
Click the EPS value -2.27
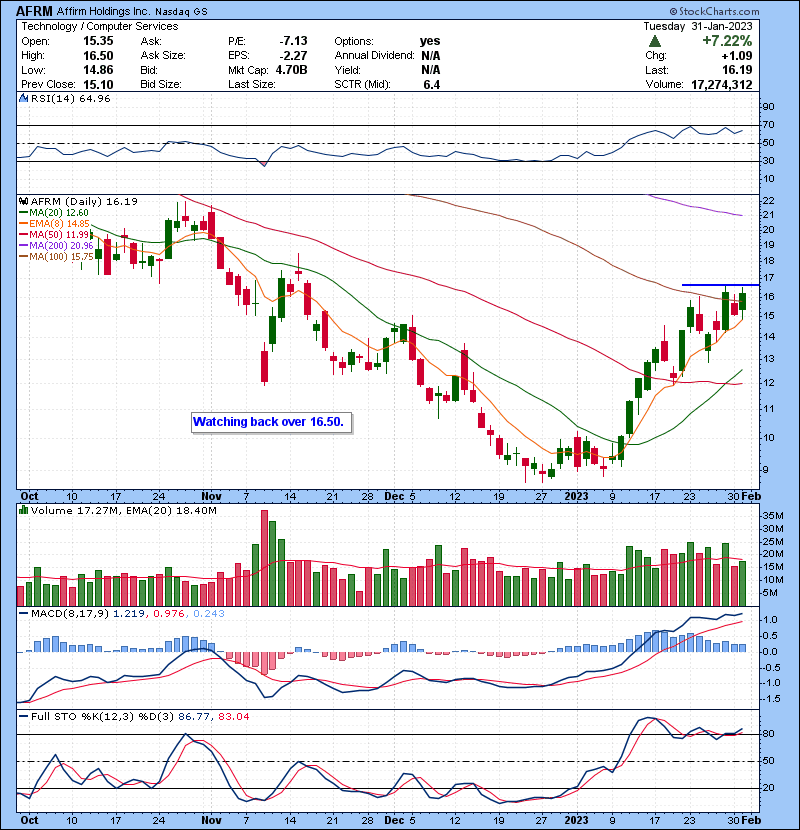tap(293, 56)
